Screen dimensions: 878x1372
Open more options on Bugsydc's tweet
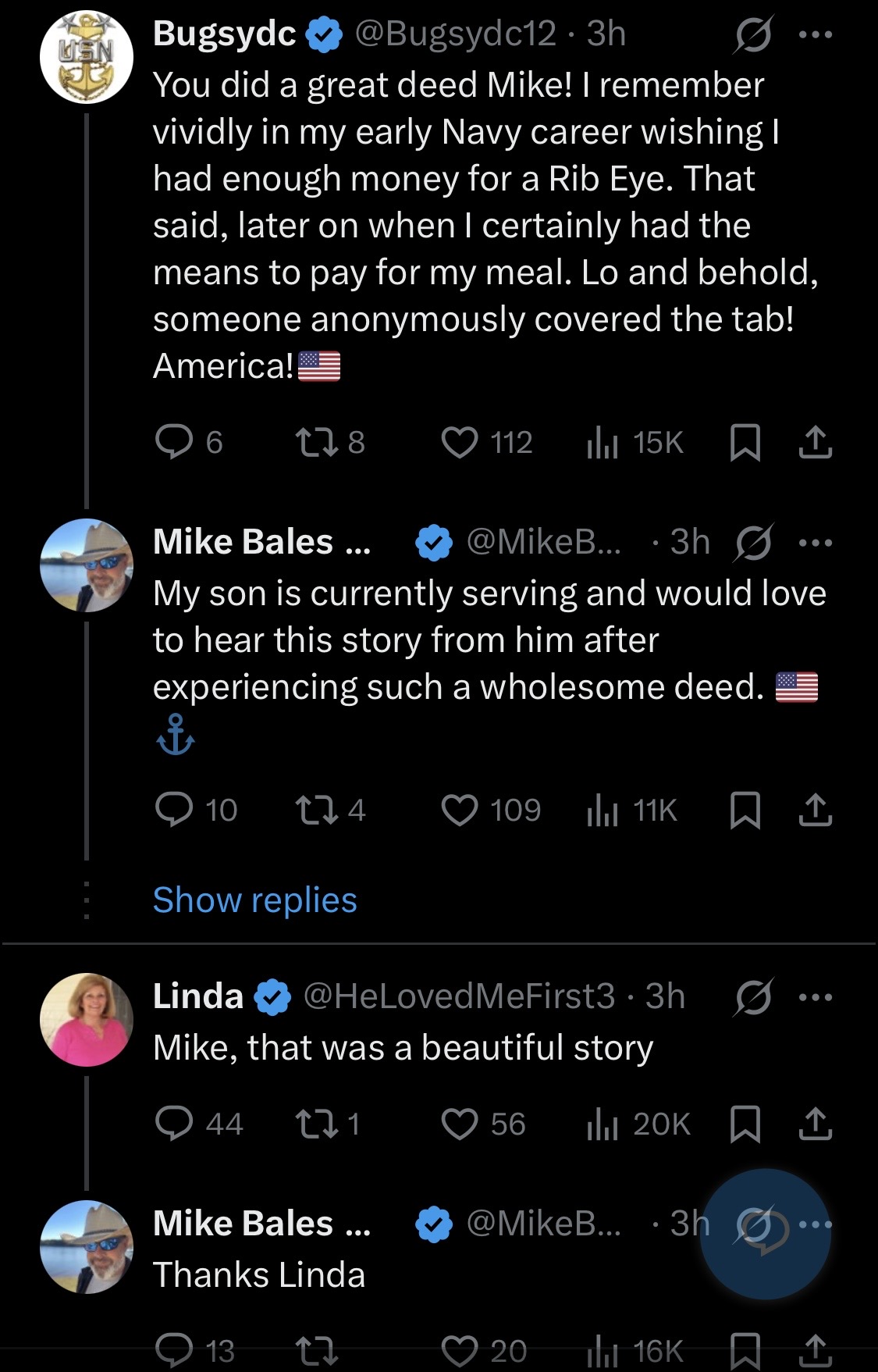tap(816, 35)
